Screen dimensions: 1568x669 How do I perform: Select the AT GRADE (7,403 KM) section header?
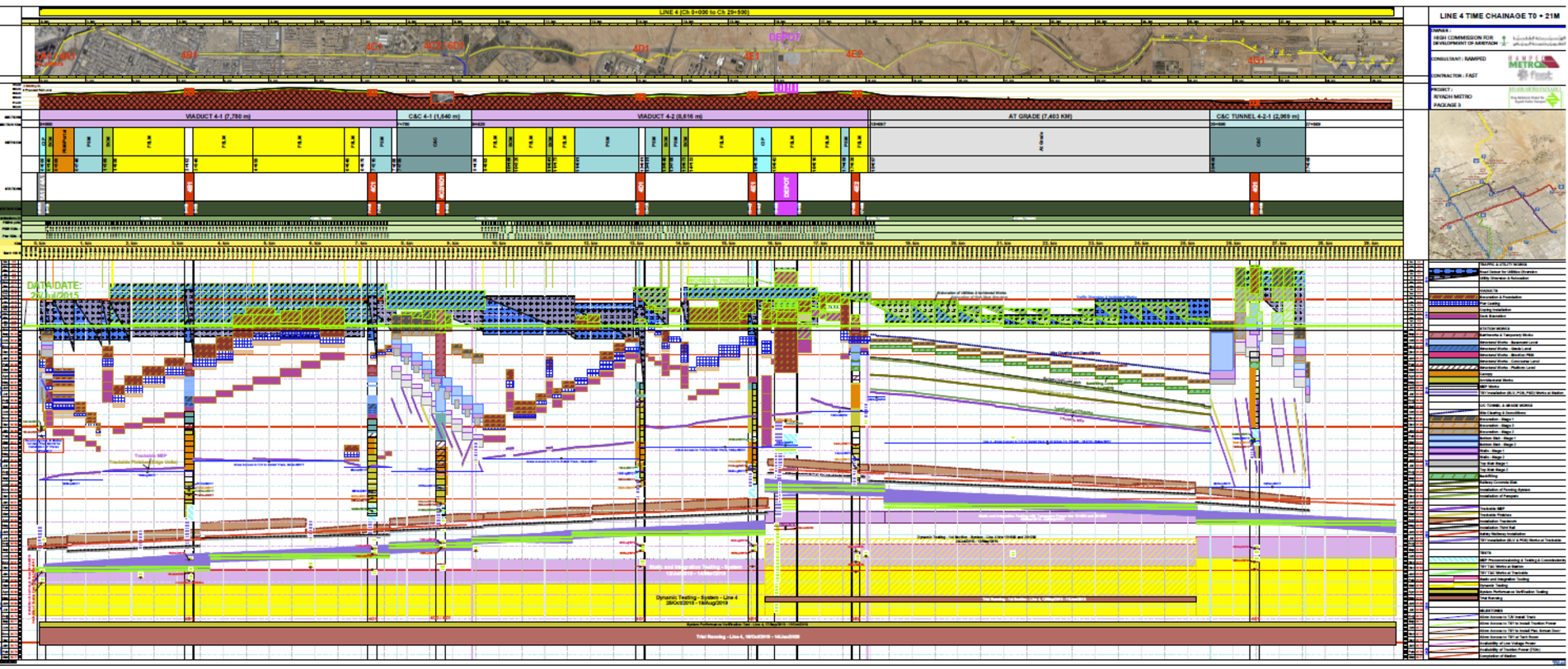pyautogui.click(x=1040, y=116)
